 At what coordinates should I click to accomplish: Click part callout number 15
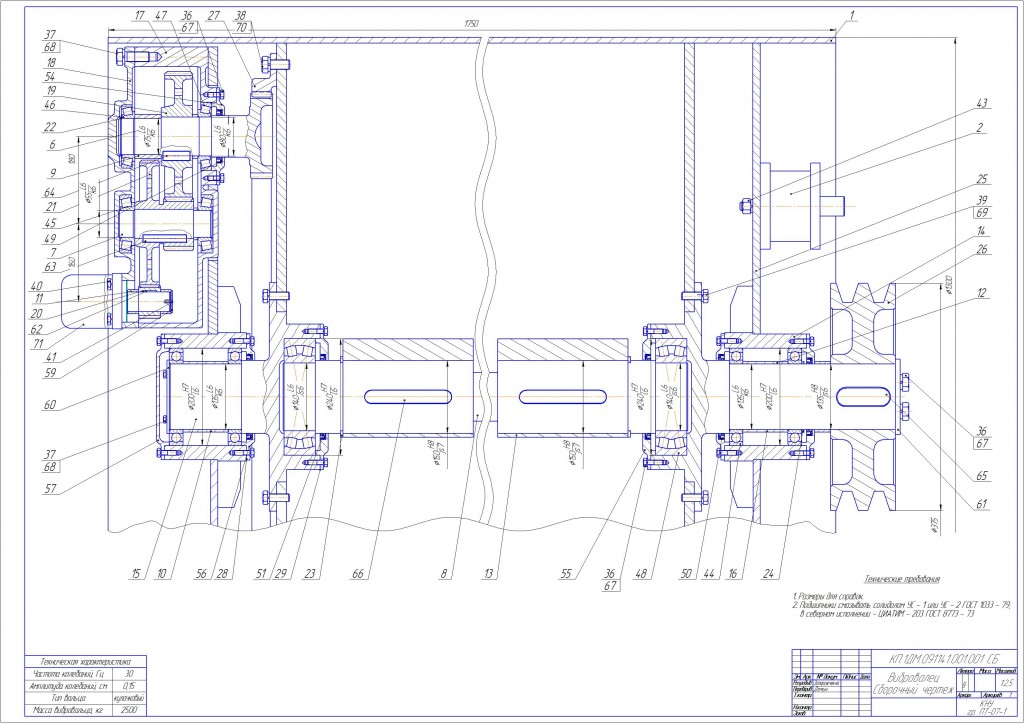pos(136,574)
